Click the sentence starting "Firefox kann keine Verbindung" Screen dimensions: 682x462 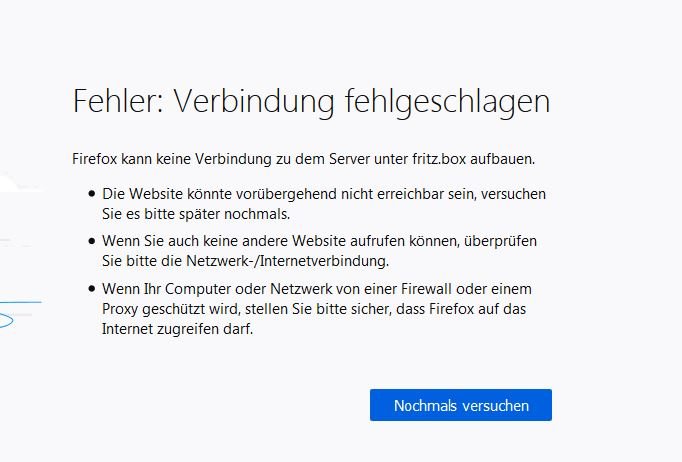(x=200, y=159)
